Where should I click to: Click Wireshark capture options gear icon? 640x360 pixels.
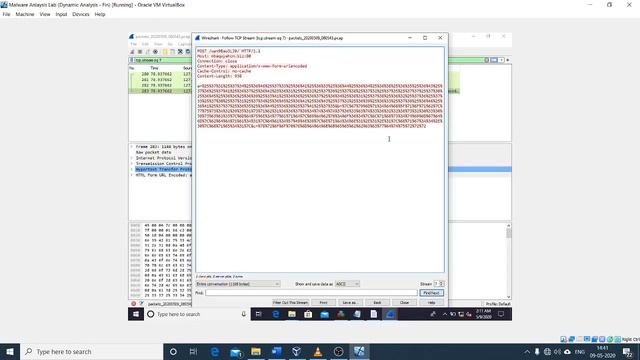click(x=156, y=52)
